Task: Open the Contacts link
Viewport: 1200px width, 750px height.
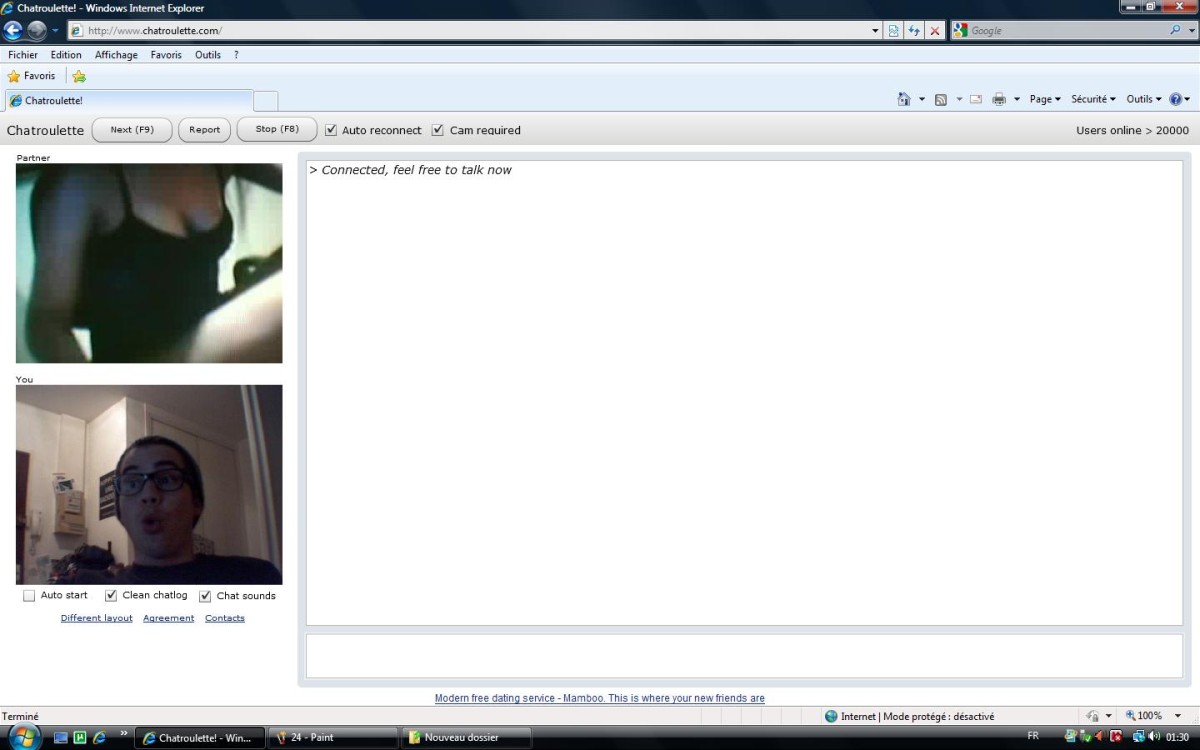Action: tap(225, 618)
